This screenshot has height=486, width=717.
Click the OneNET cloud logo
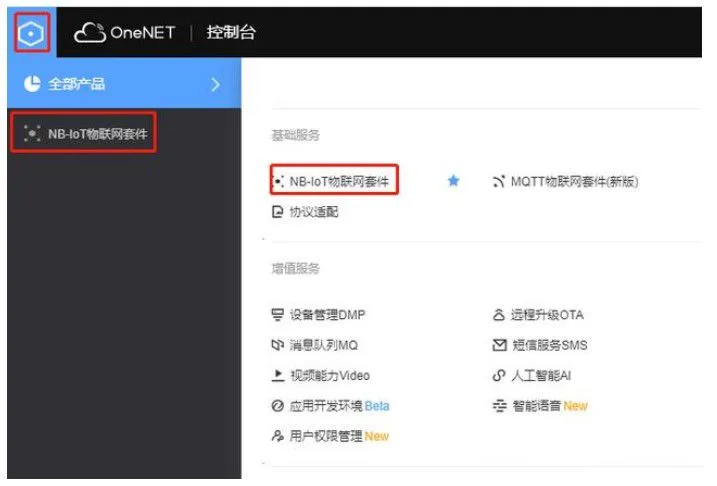(125, 33)
